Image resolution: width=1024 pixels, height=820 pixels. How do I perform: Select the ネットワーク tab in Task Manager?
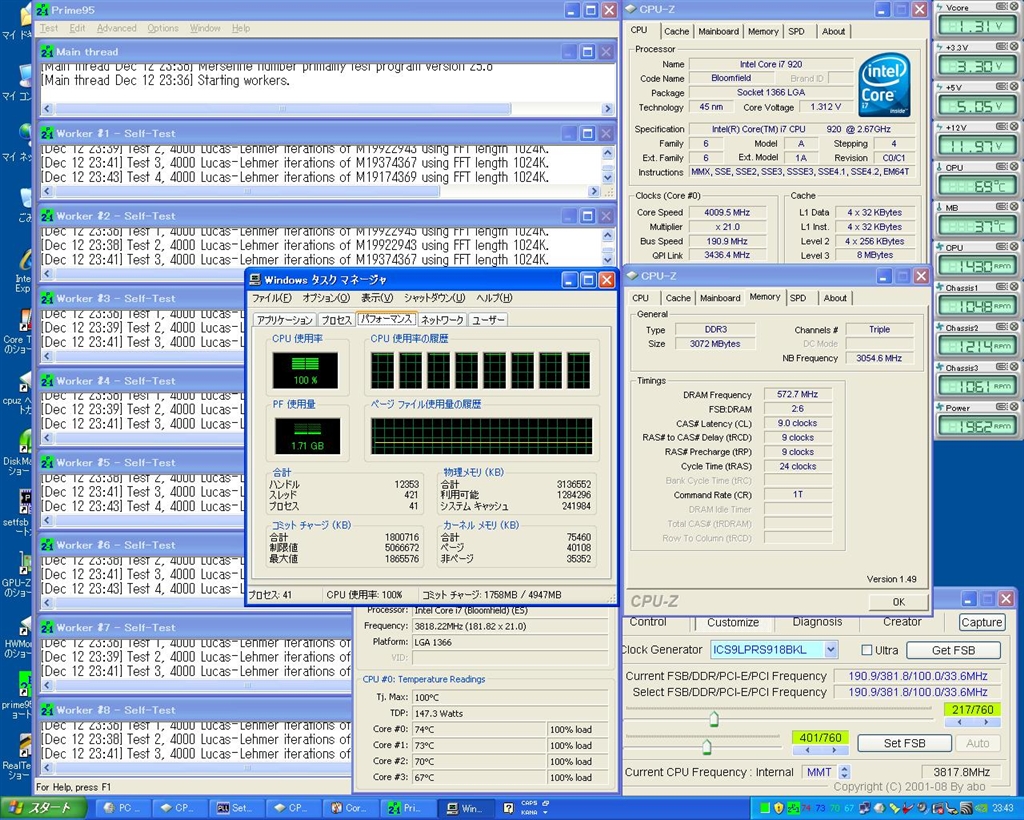[441, 320]
